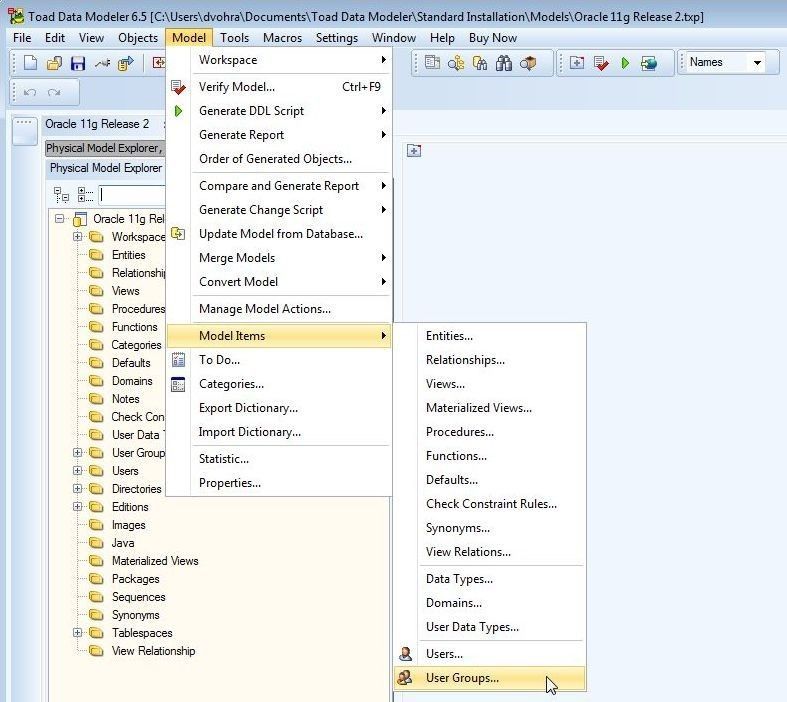Select the Oracle 11g Release 2 tab
The height and width of the screenshot is (702, 787).
(x=97, y=124)
